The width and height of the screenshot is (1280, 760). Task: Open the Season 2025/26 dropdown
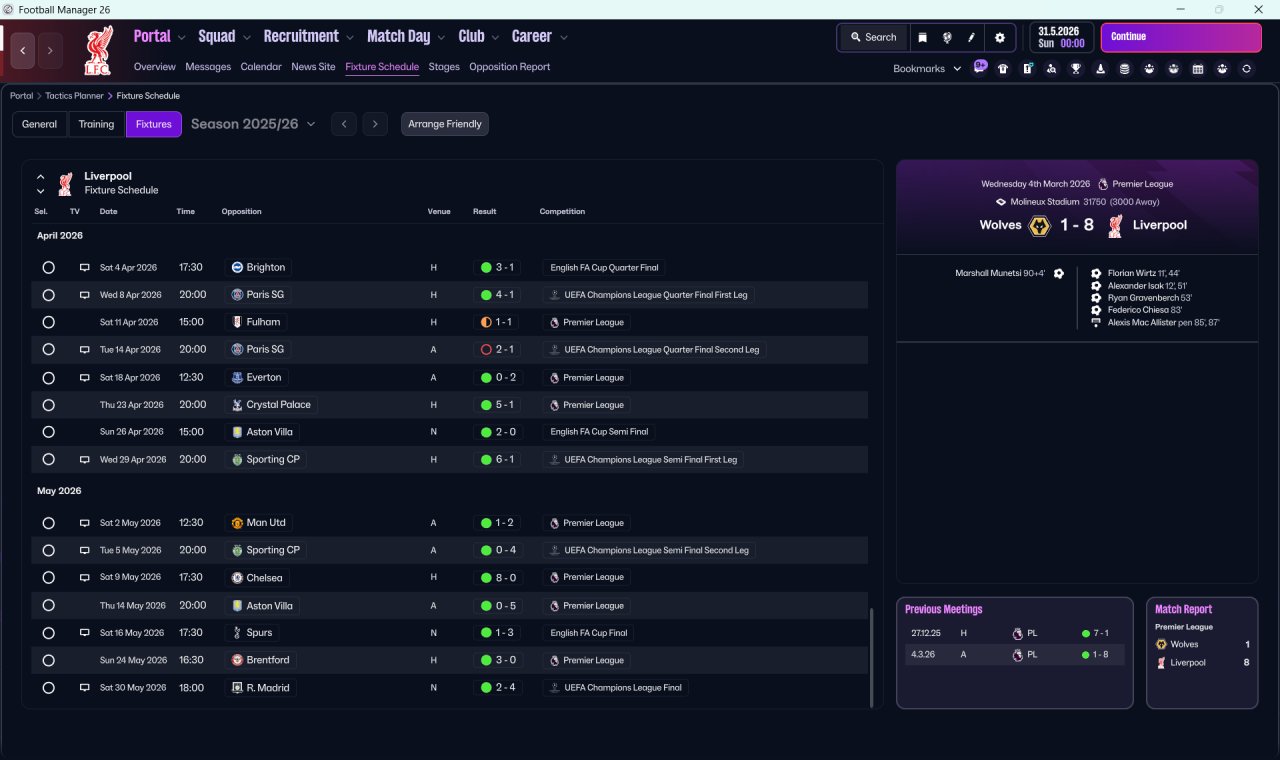point(253,124)
